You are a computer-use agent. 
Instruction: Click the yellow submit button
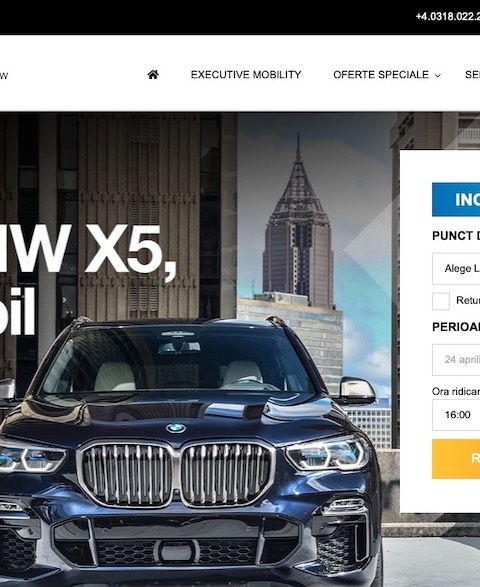456,459
